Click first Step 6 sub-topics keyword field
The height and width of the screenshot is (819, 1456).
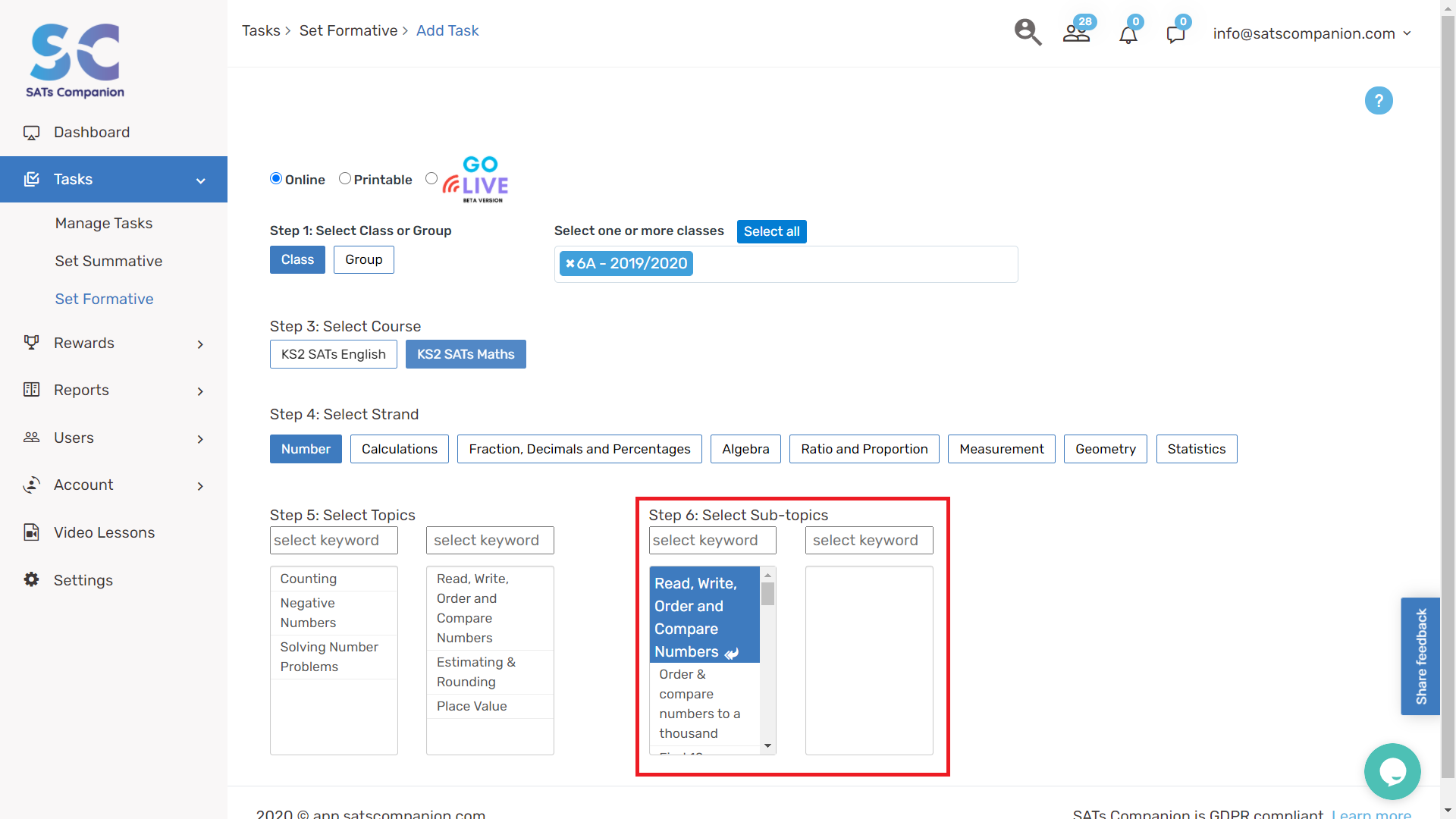click(713, 540)
